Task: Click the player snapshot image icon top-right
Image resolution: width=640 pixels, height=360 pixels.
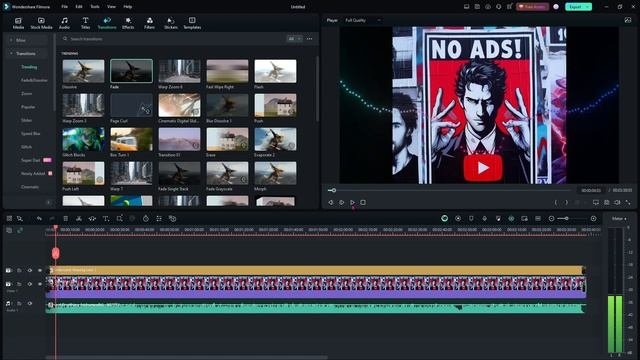Action: [x=628, y=20]
